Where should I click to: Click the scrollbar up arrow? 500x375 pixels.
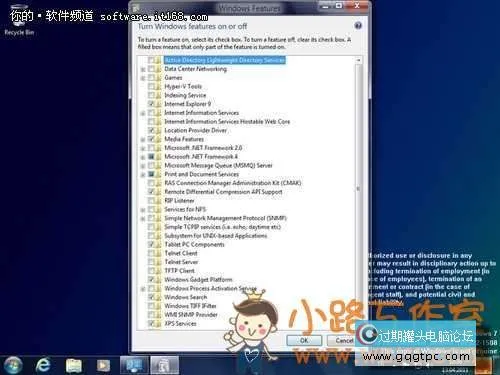tap(359, 60)
